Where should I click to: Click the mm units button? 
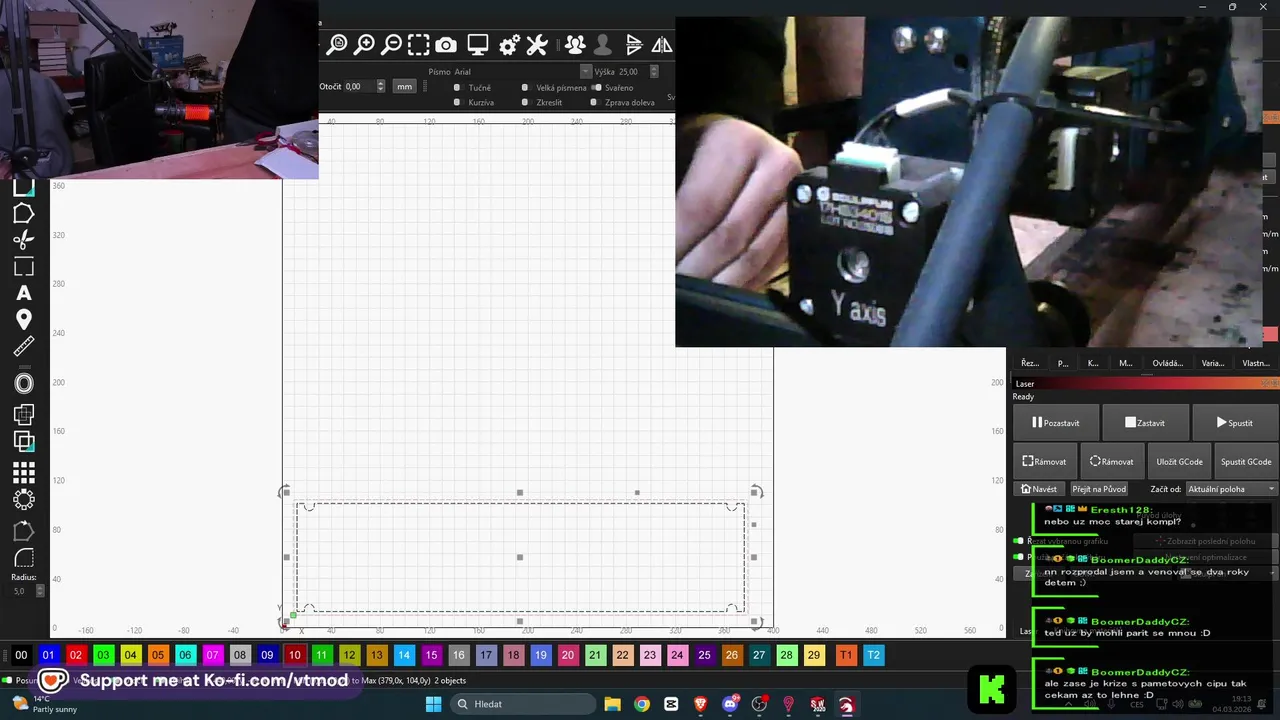point(404,87)
